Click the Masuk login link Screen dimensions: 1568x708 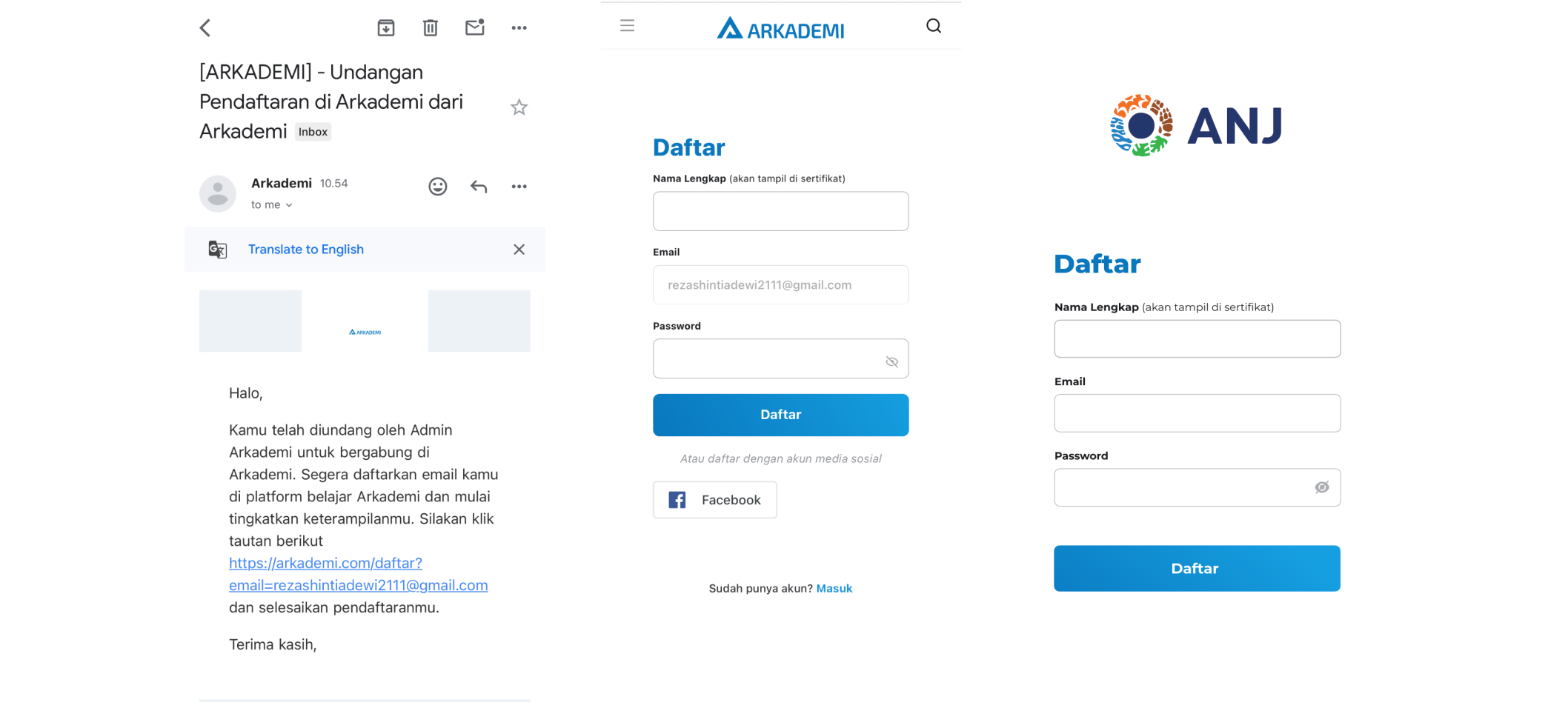(834, 589)
